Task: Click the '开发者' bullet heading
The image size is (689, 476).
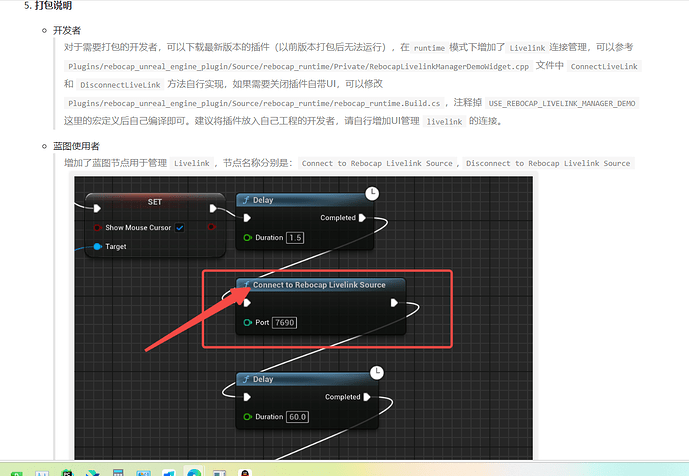Action: pos(67,30)
